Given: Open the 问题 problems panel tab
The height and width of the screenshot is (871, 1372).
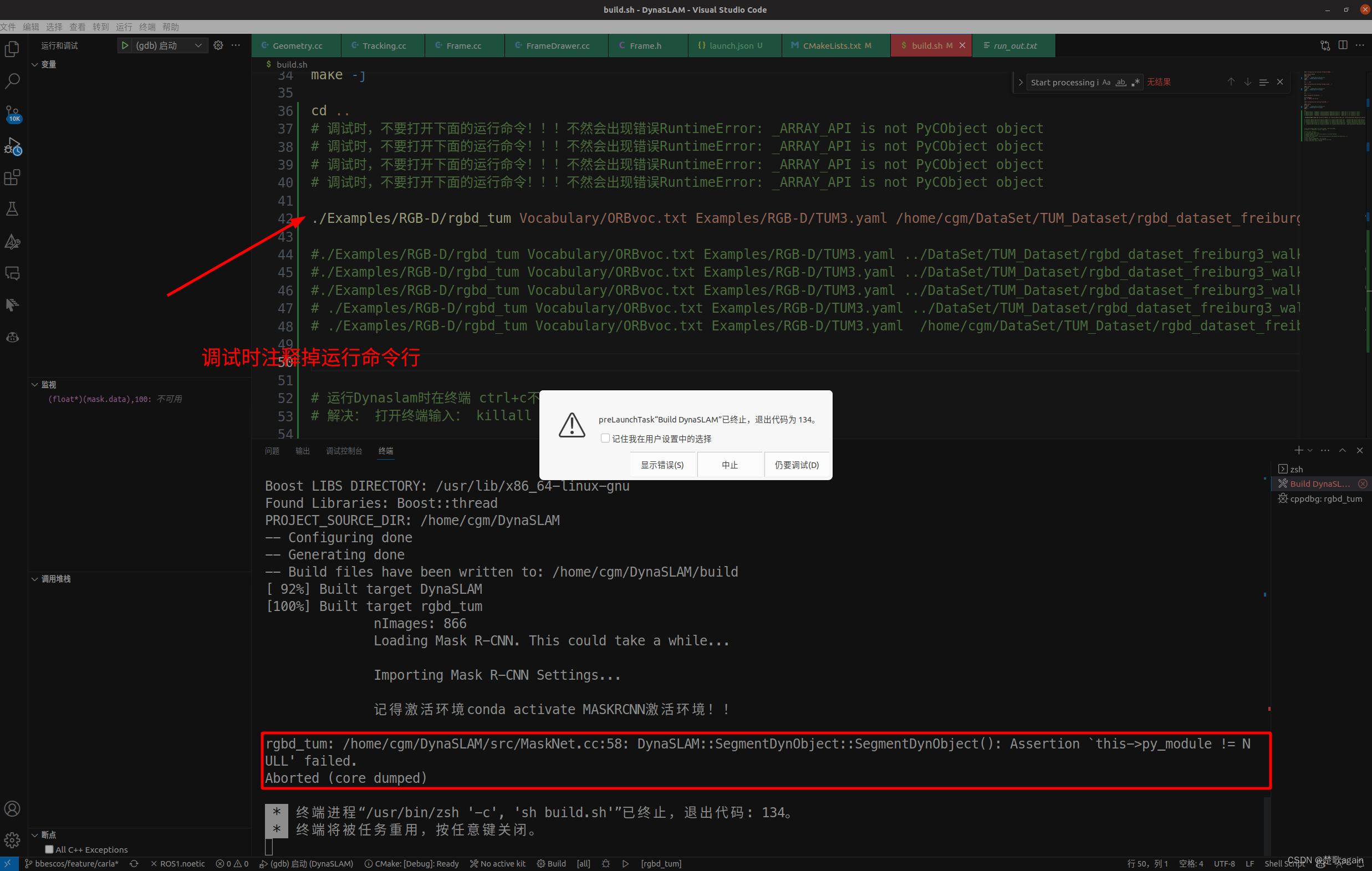Looking at the screenshot, I should (272, 451).
